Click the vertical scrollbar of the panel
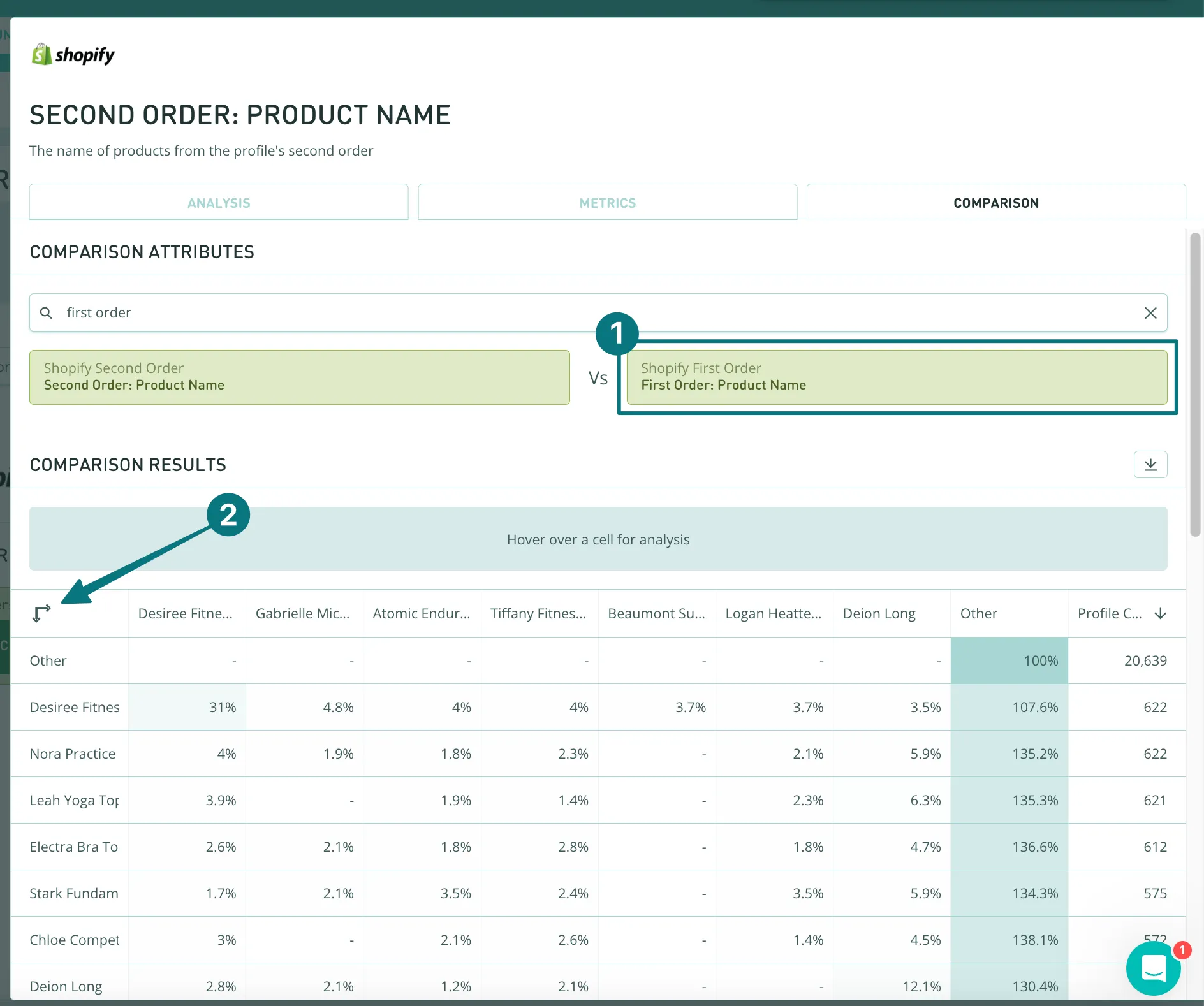1204x1006 pixels. [x=1195, y=385]
